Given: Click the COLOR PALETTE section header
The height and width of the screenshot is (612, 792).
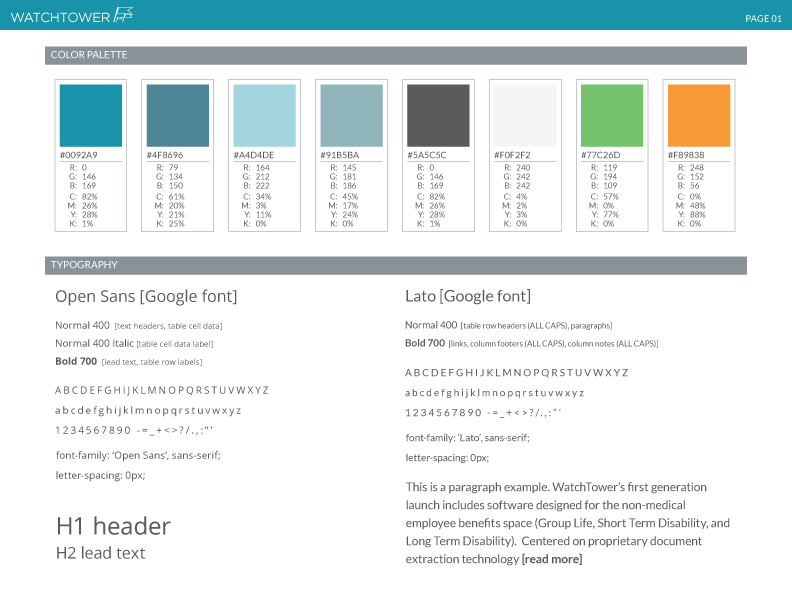Looking at the screenshot, I should (396, 56).
